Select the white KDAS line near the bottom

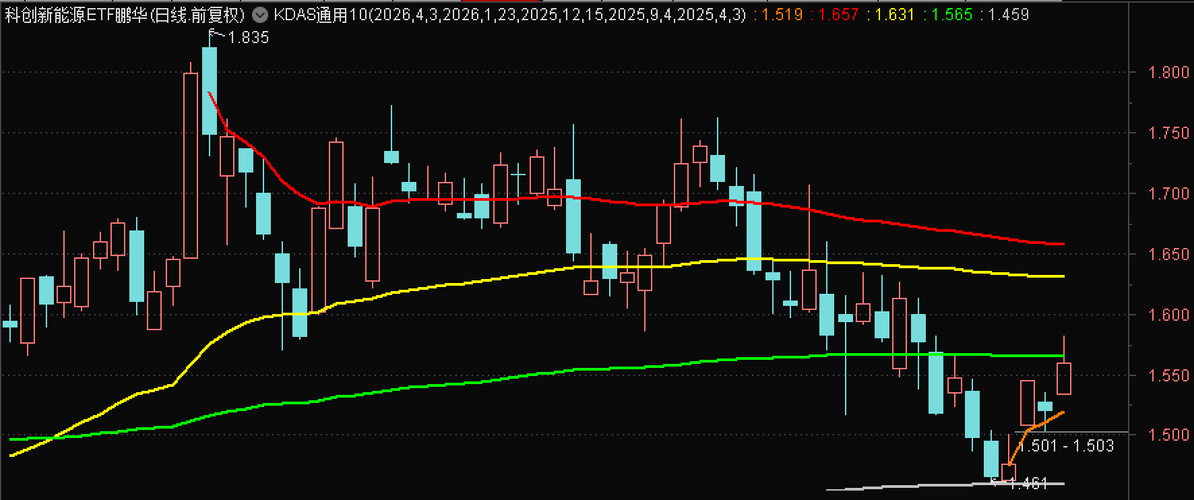tap(944, 486)
